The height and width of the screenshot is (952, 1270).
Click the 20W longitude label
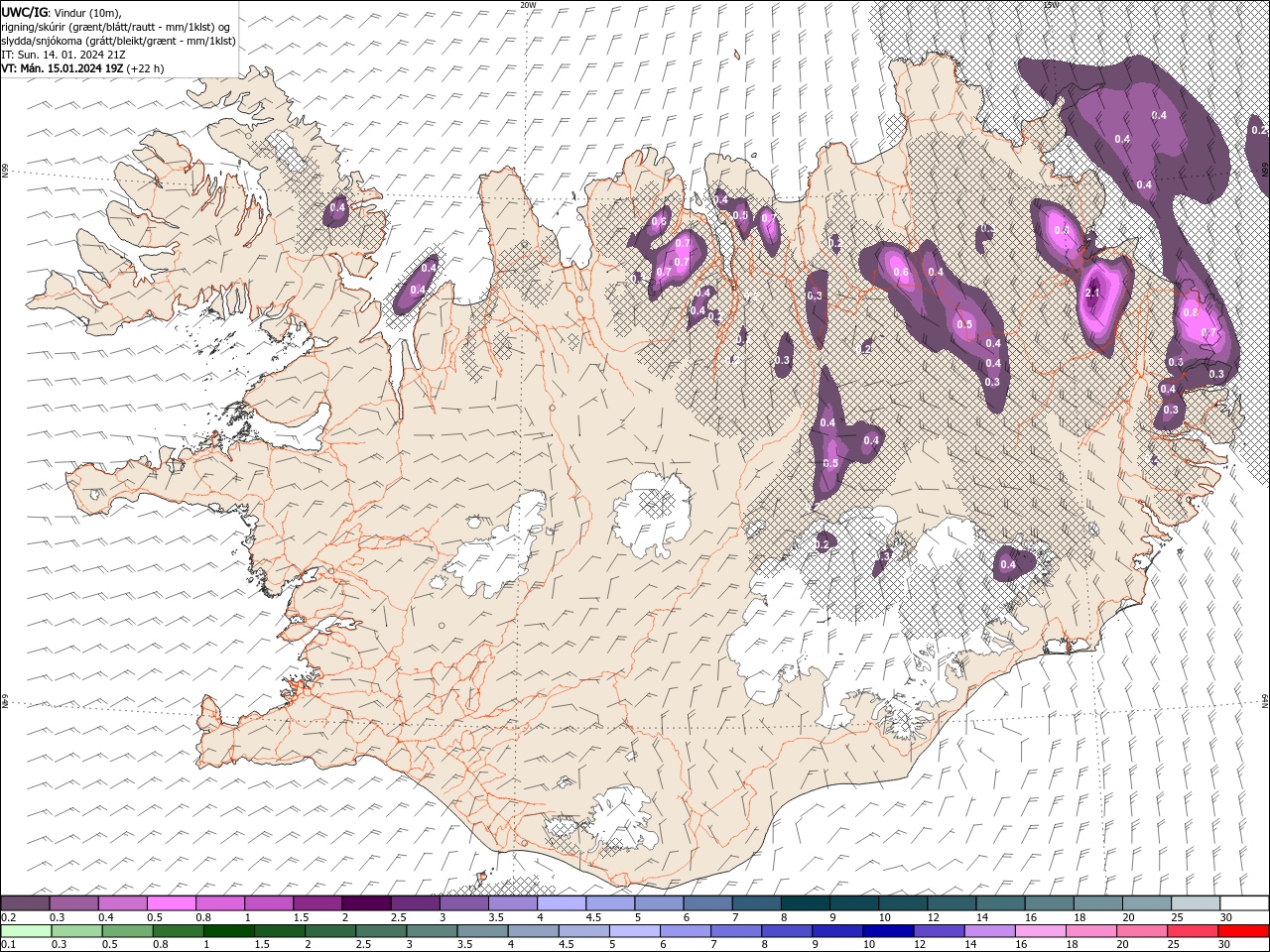point(528,5)
